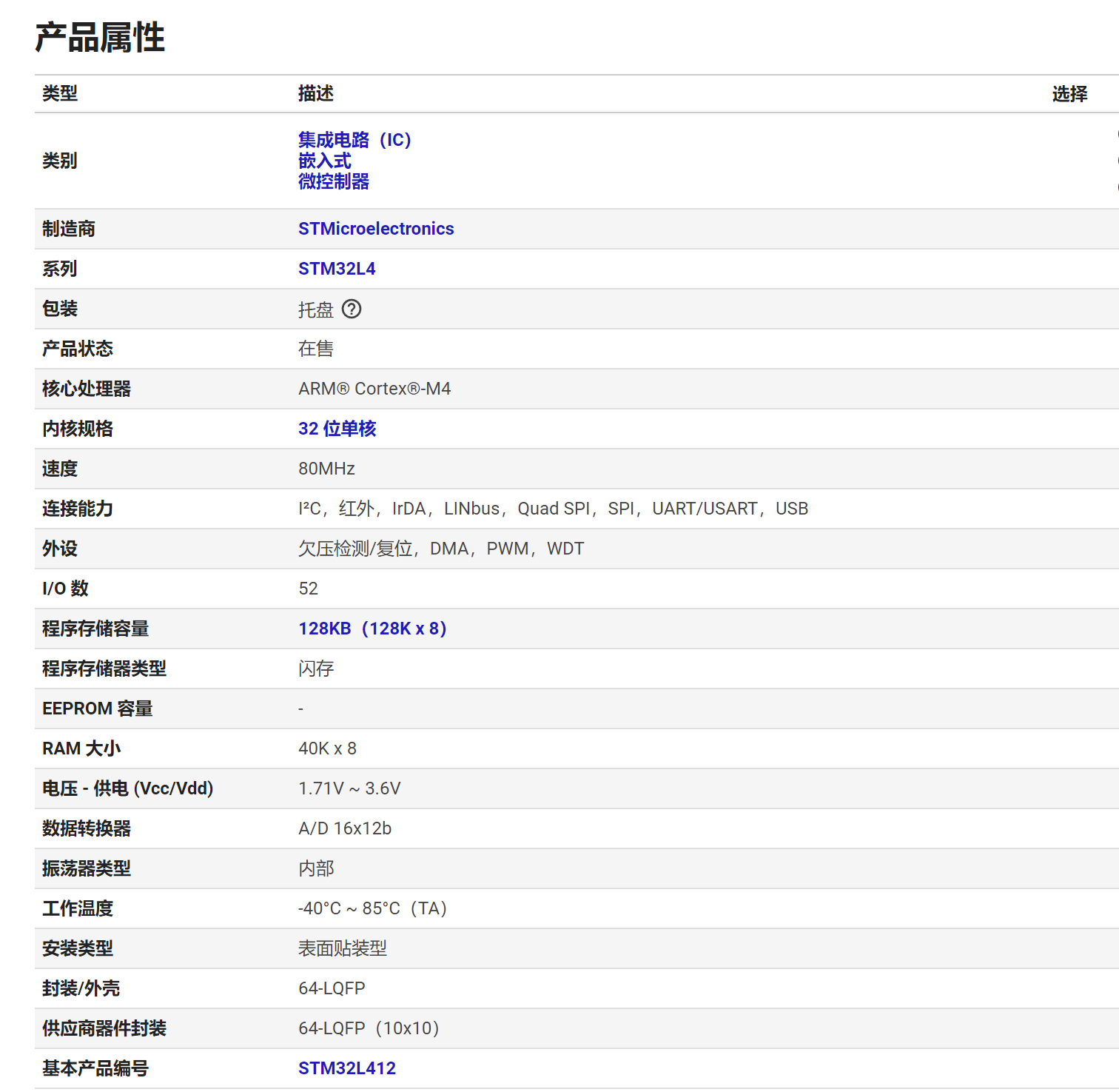The height and width of the screenshot is (1092, 1119).
Task: Open the 嵌入式 category link
Action: (324, 161)
